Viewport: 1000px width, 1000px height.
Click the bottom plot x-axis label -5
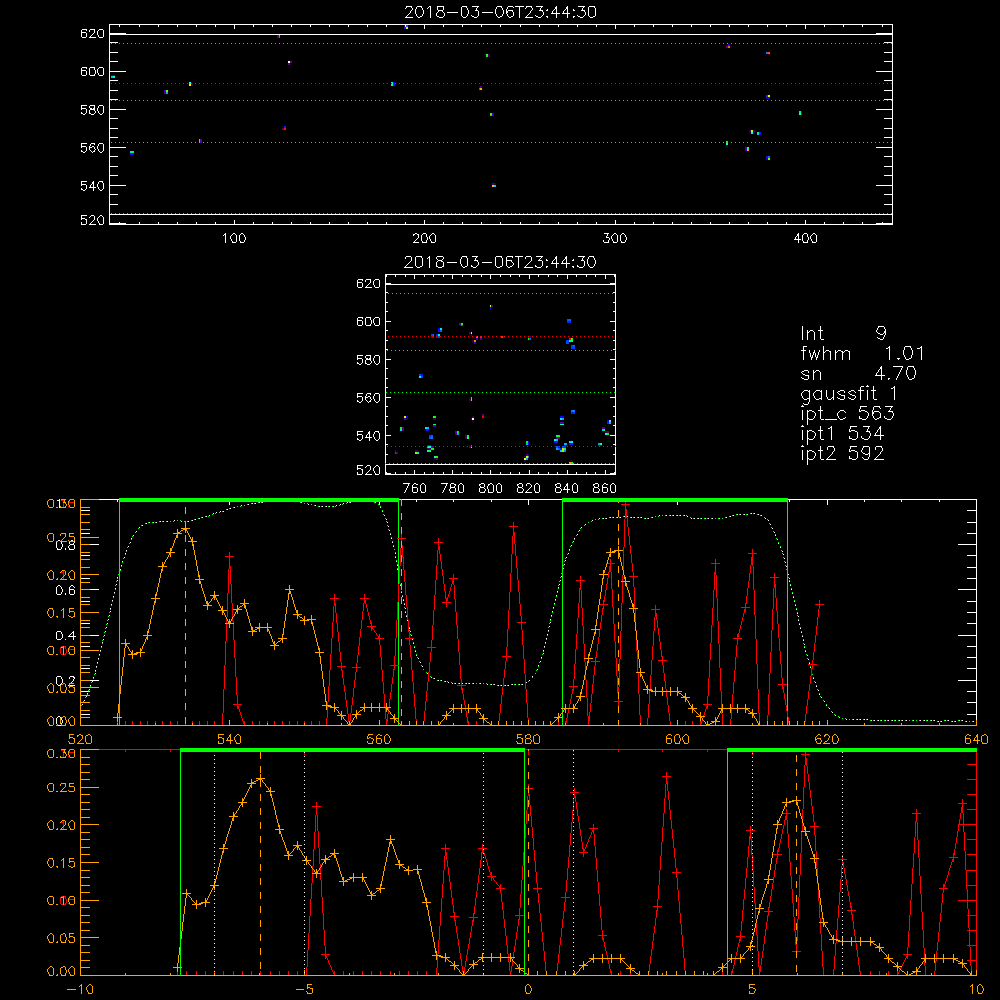[305, 989]
